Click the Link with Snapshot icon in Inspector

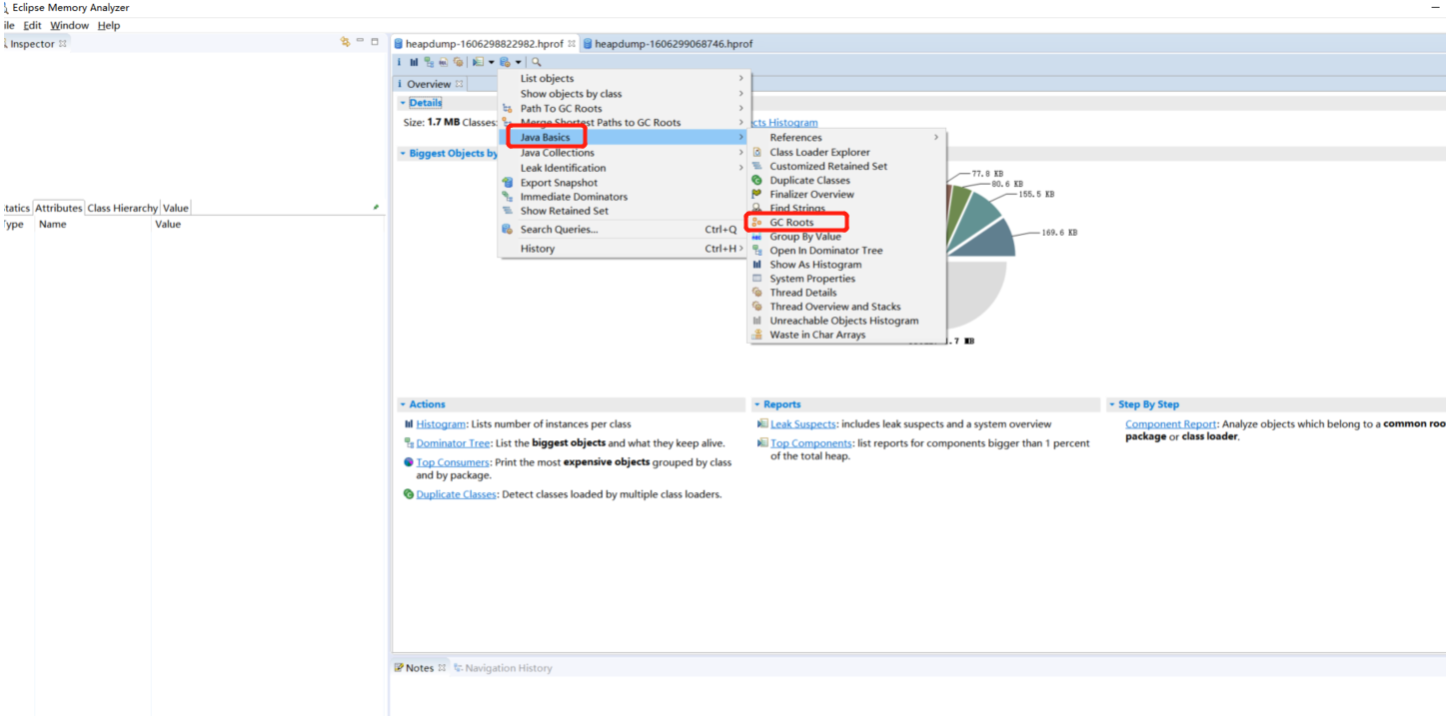coord(345,42)
